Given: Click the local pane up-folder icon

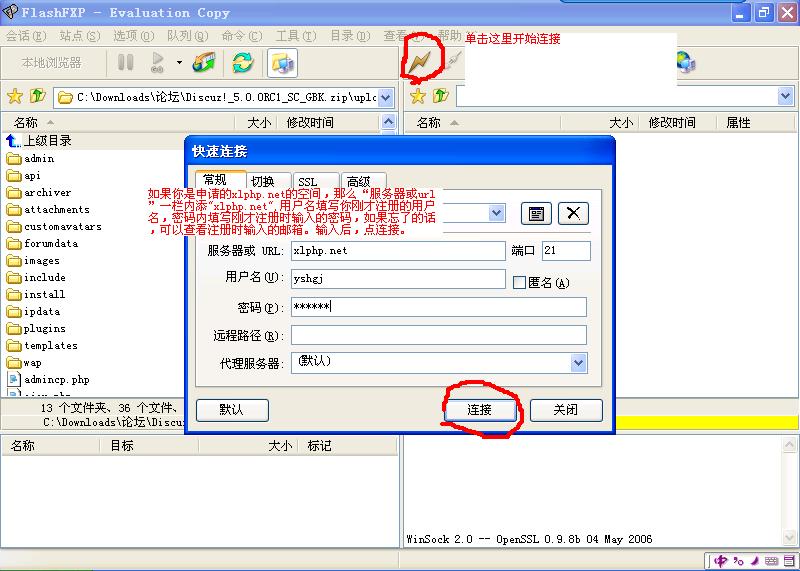Looking at the screenshot, I should 38,96.
